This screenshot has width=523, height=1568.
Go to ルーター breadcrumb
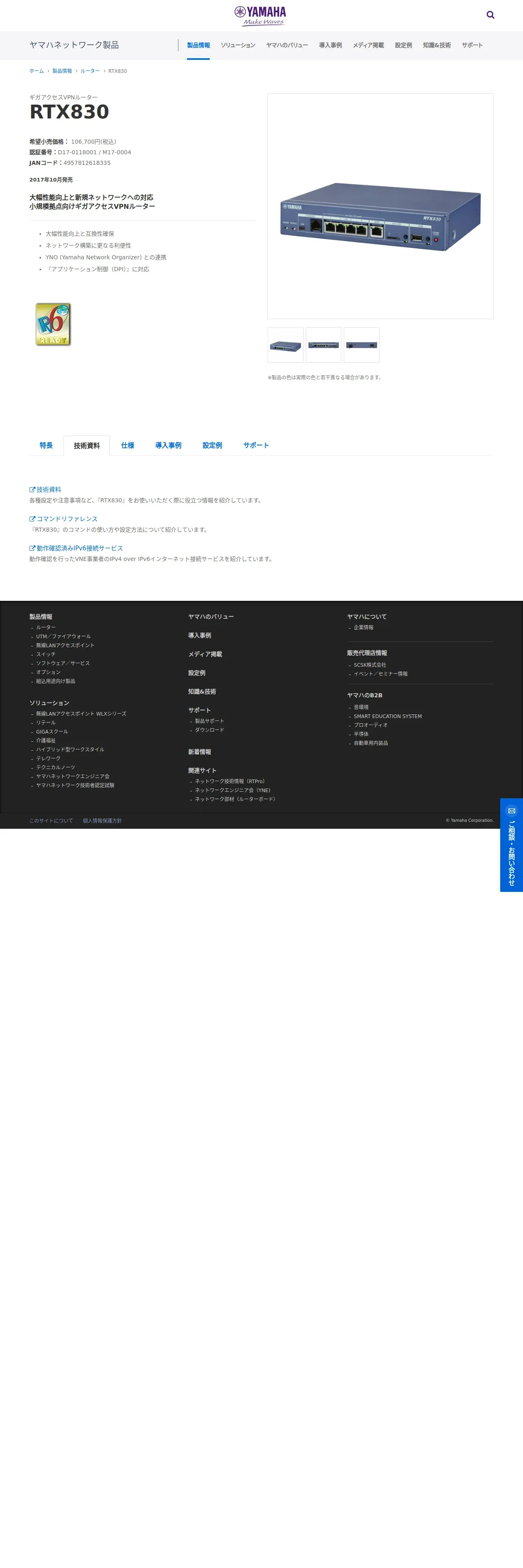point(90,71)
